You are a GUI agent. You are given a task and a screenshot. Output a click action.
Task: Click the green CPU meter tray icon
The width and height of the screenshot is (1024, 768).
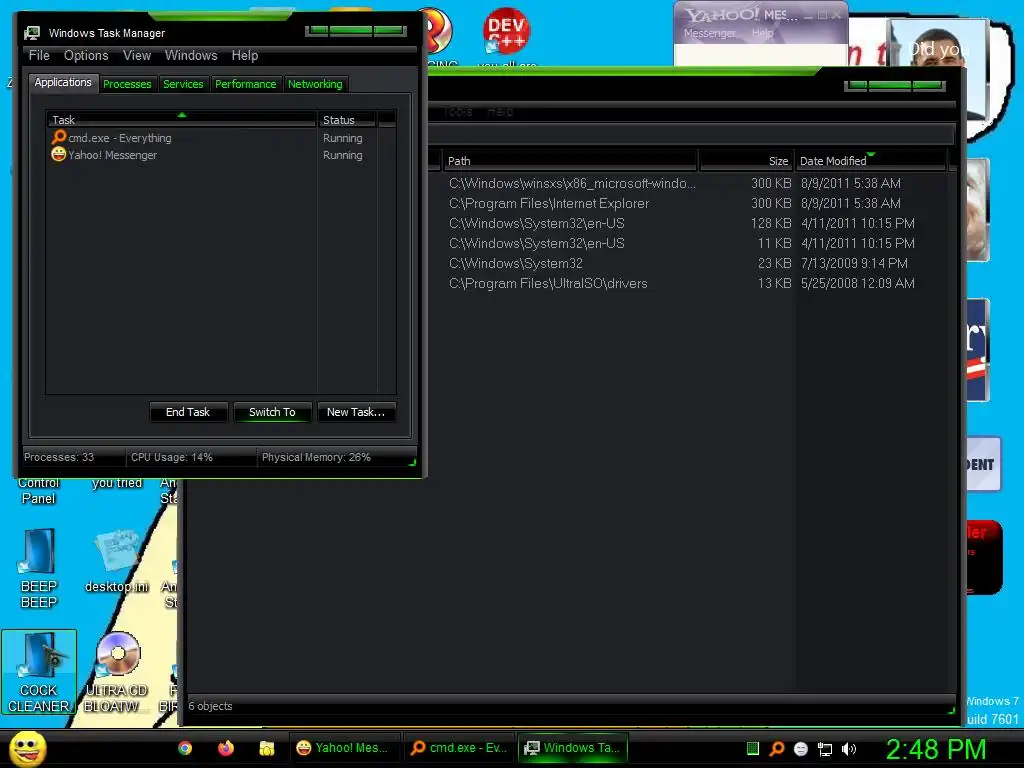point(753,749)
